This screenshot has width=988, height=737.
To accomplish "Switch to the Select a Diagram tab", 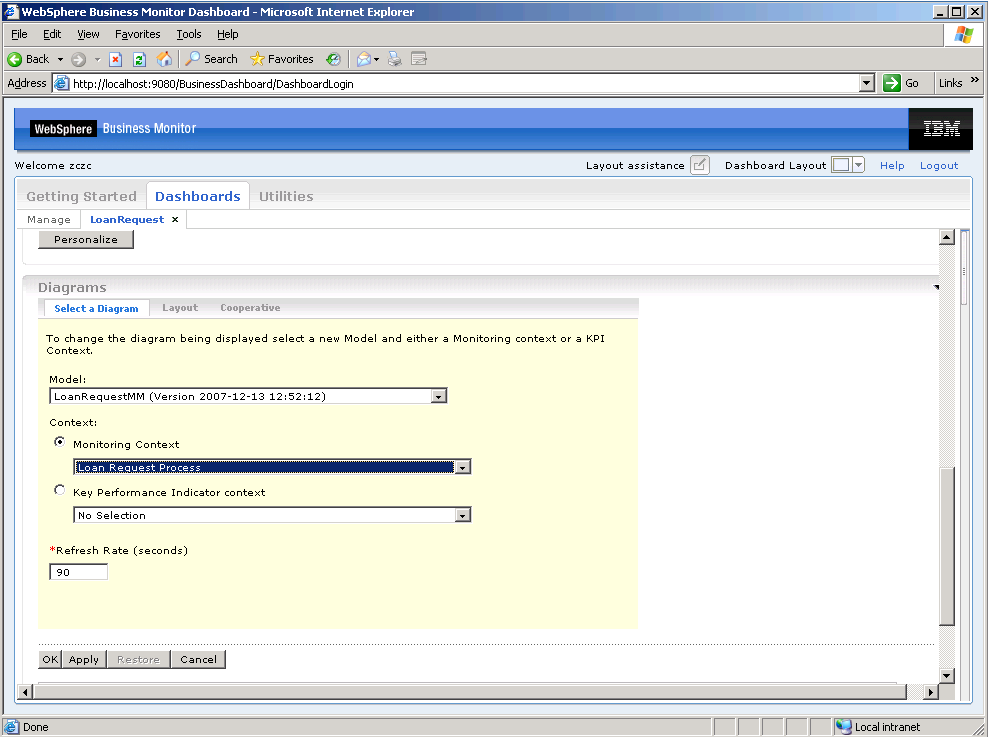I will (96, 308).
